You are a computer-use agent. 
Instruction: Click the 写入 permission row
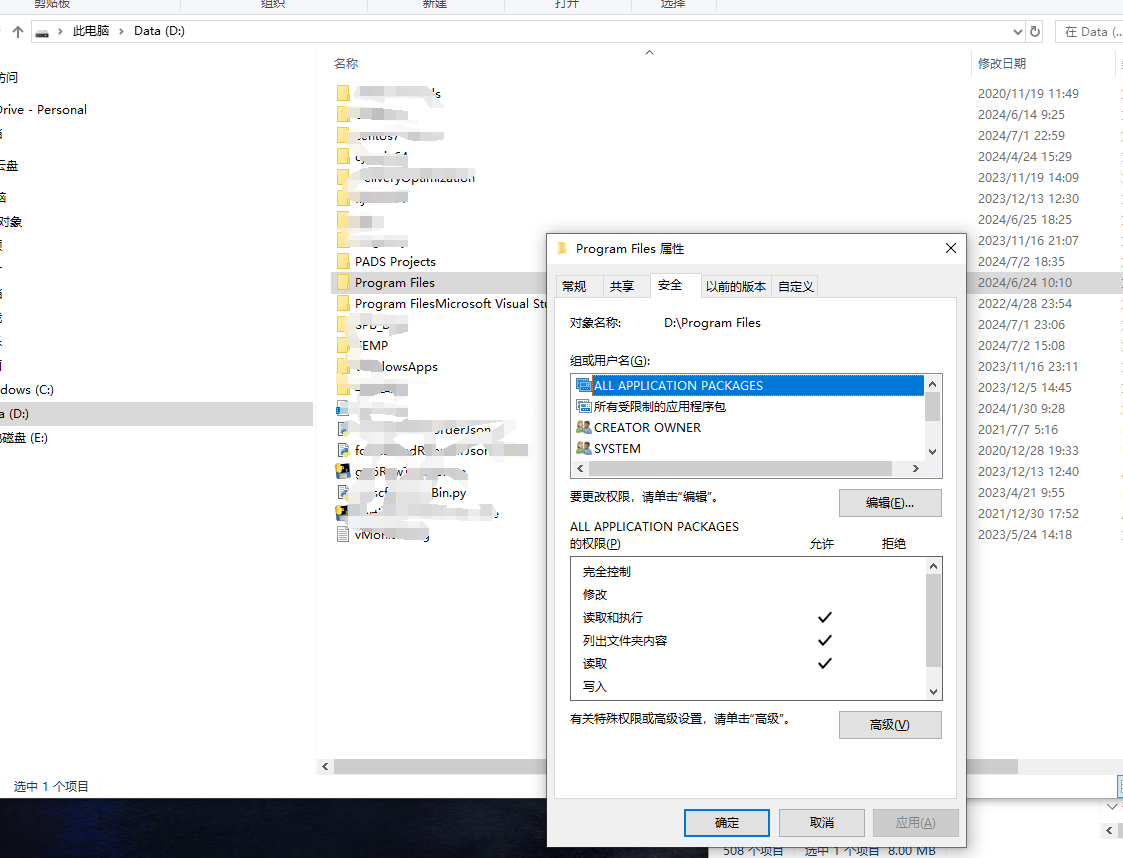click(748, 686)
